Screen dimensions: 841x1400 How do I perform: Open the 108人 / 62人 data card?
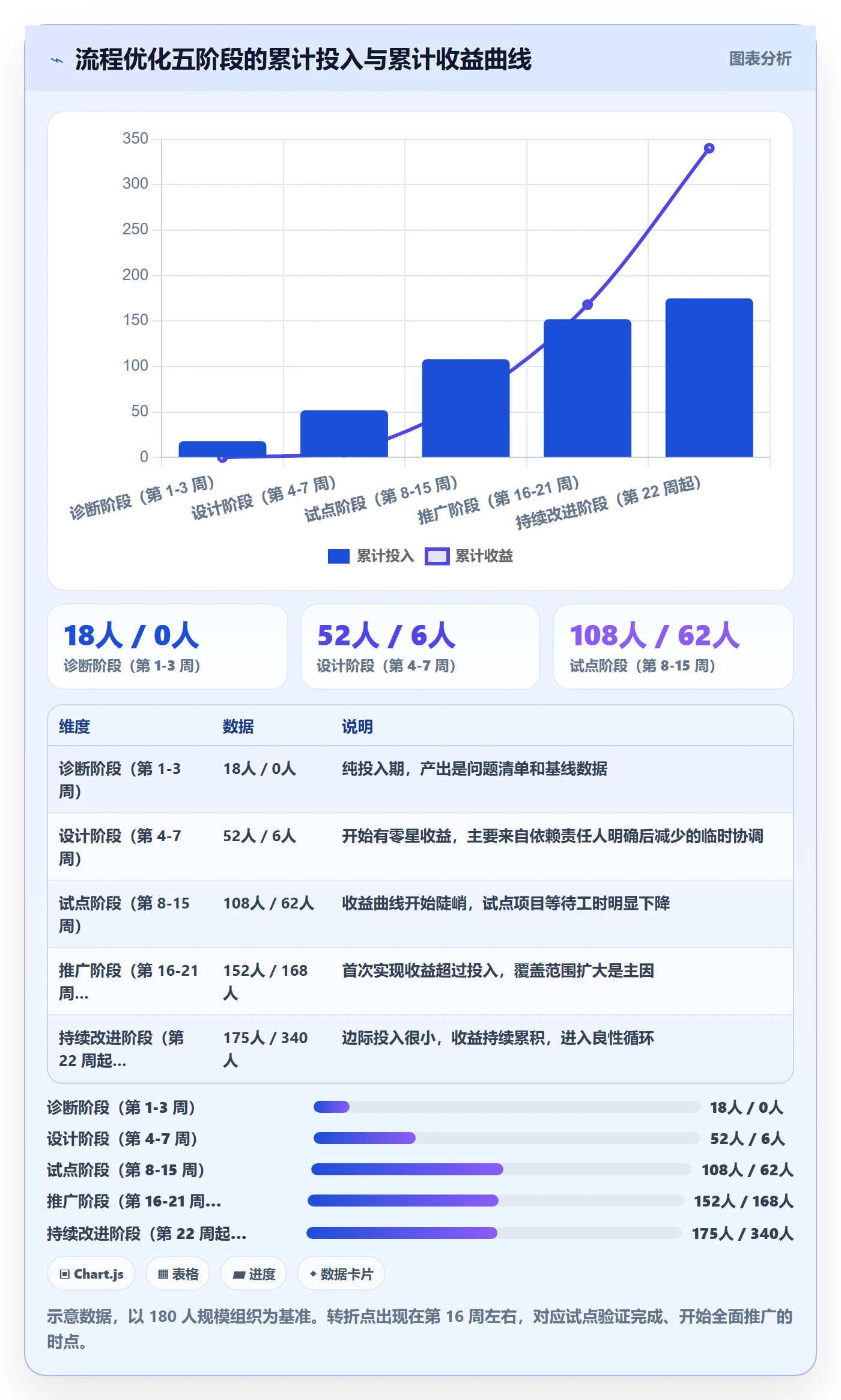click(673, 647)
